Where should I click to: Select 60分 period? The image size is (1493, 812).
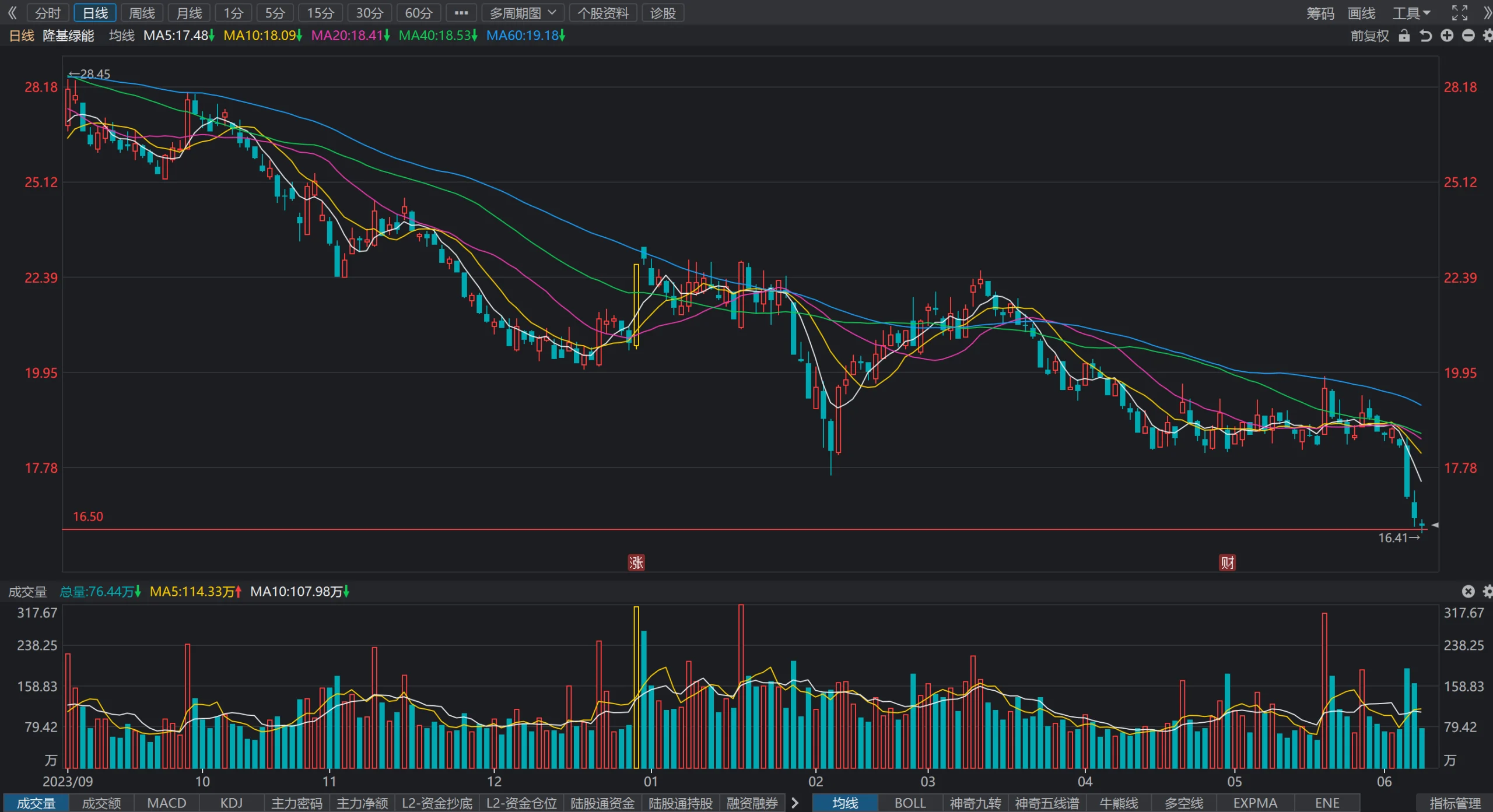coord(418,13)
